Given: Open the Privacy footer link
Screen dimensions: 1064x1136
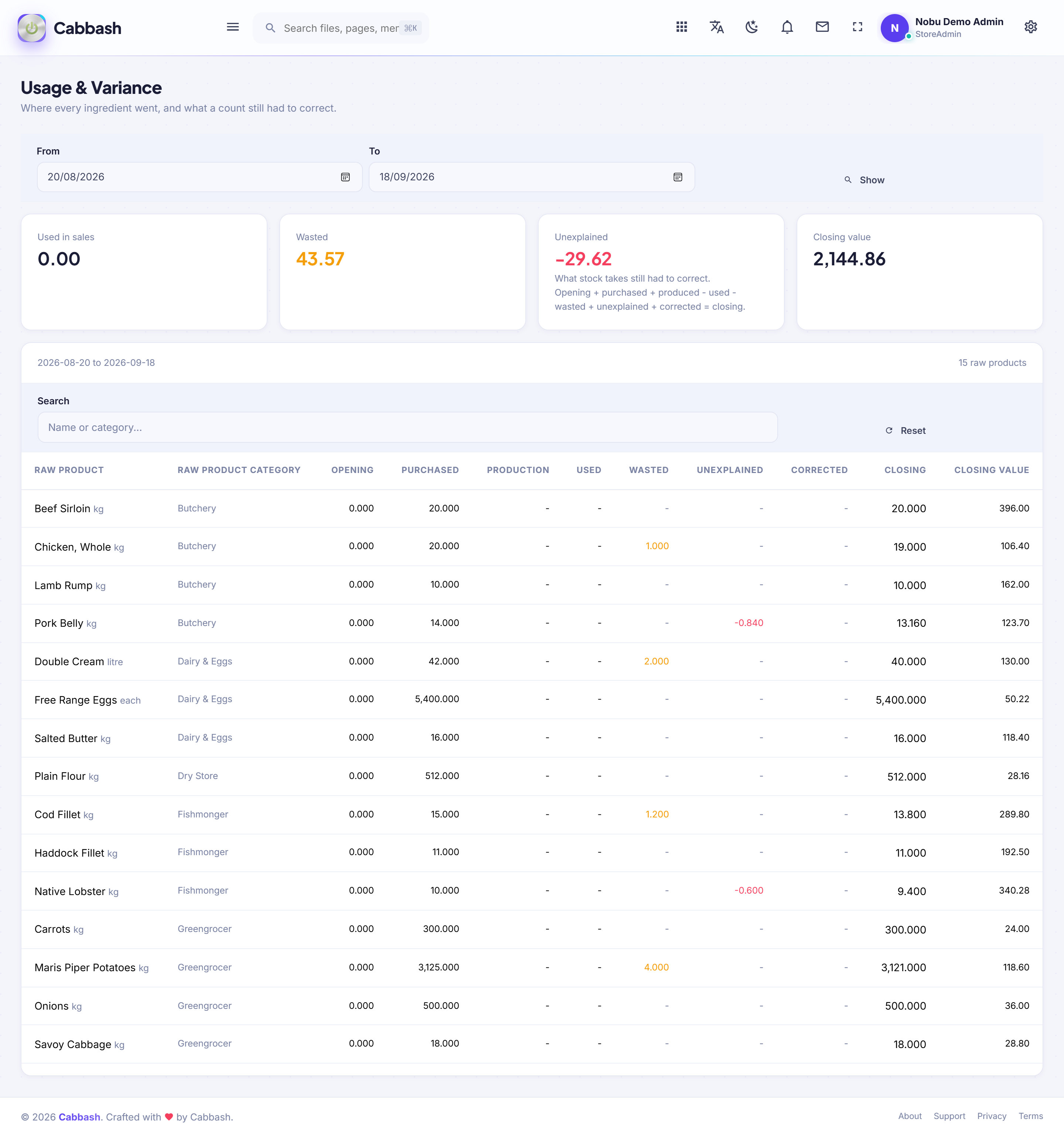Looking at the screenshot, I should 992,1116.
